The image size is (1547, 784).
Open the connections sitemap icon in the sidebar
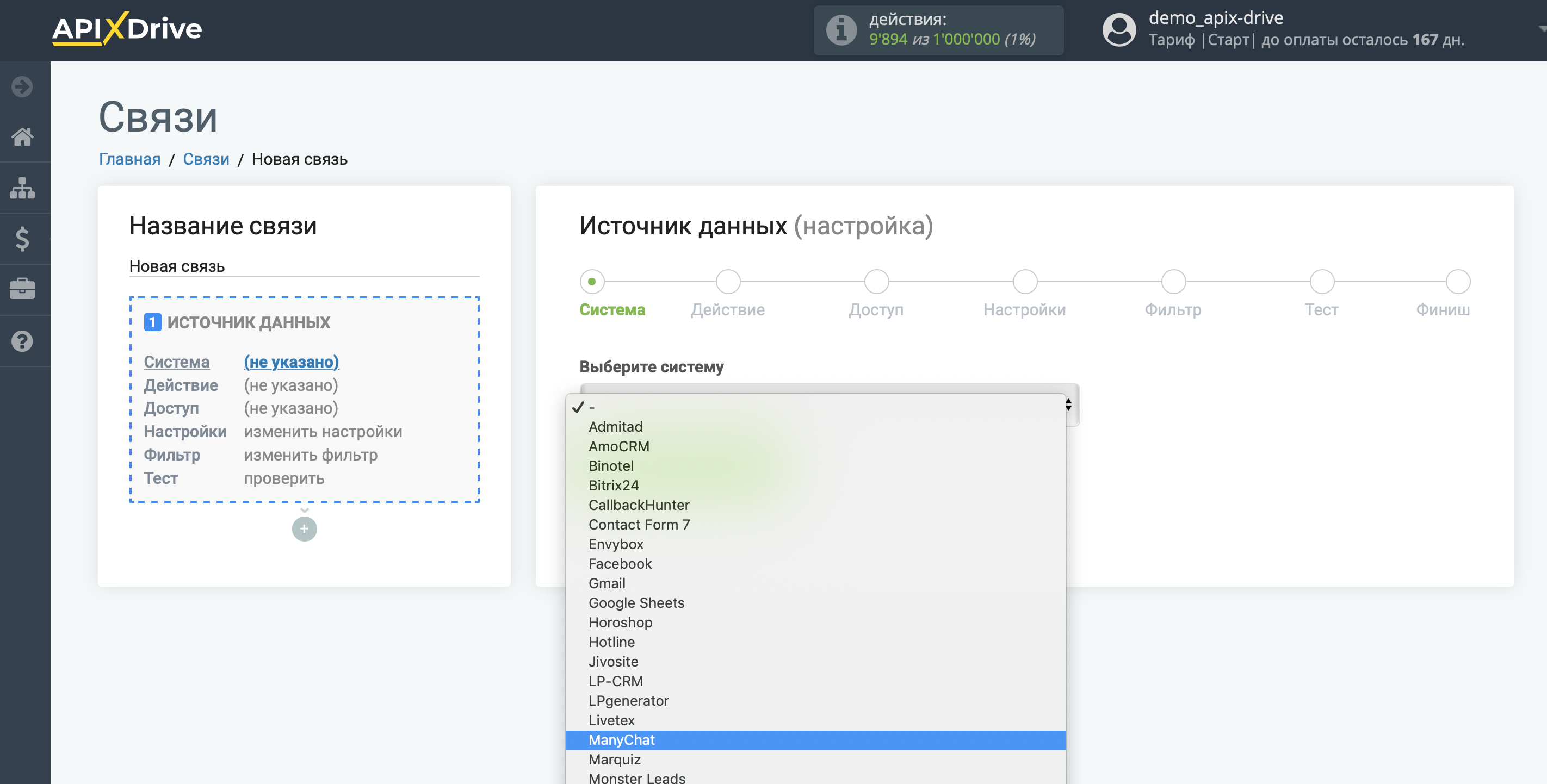coord(22,188)
